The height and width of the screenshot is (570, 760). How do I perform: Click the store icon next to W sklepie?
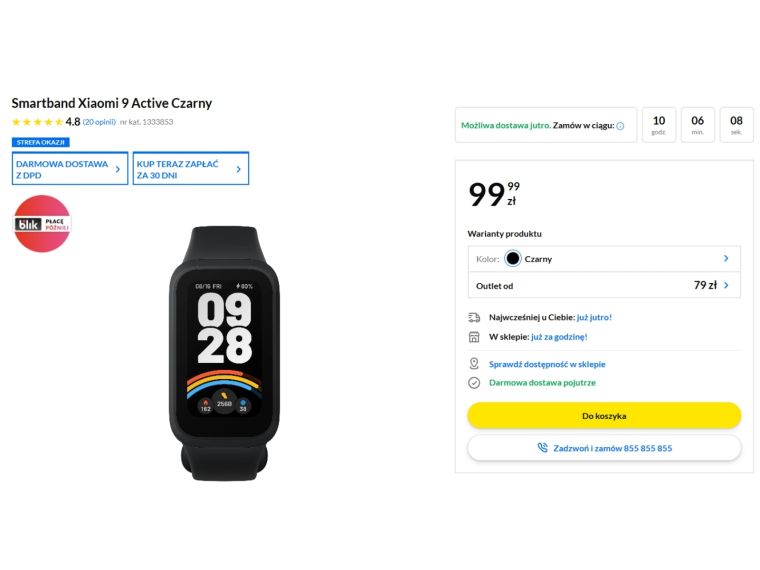474,337
